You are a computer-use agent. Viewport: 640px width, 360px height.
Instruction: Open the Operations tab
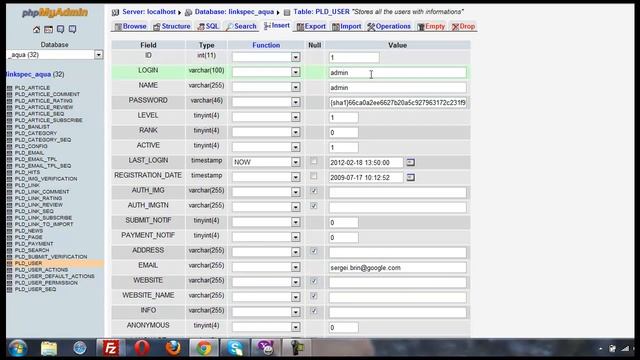pyautogui.click(x=389, y=27)
